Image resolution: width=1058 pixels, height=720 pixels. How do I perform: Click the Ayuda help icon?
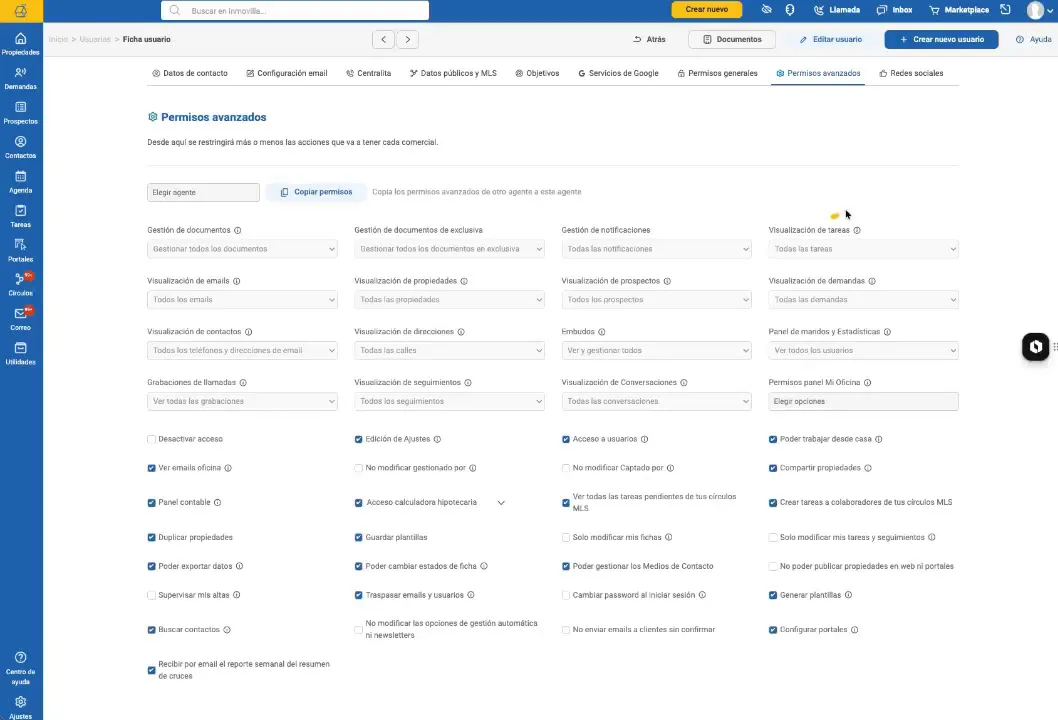(x=1020, y=39)
